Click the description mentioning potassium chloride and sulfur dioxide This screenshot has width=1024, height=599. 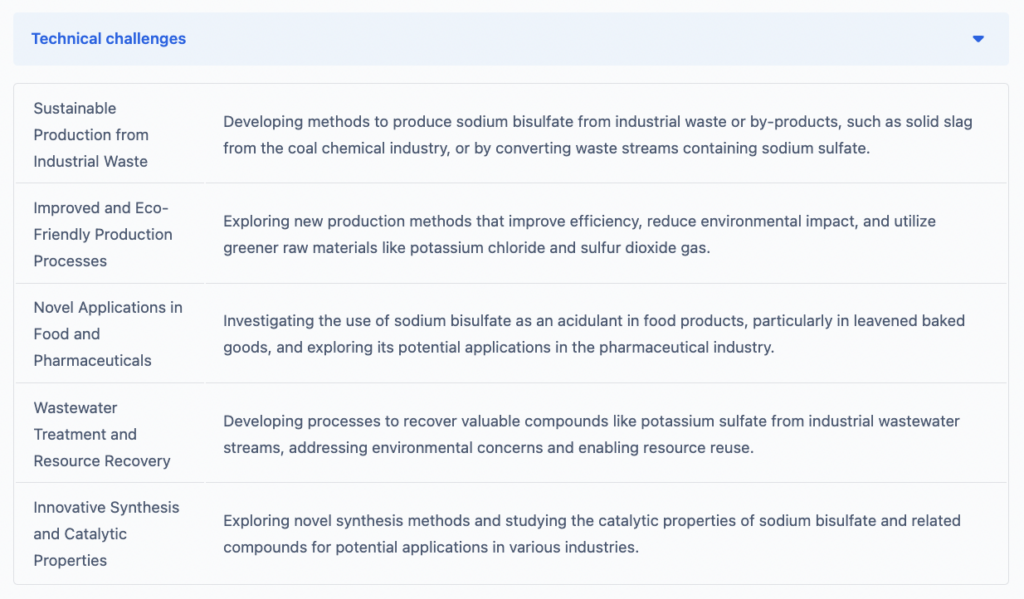pos(579,234)
